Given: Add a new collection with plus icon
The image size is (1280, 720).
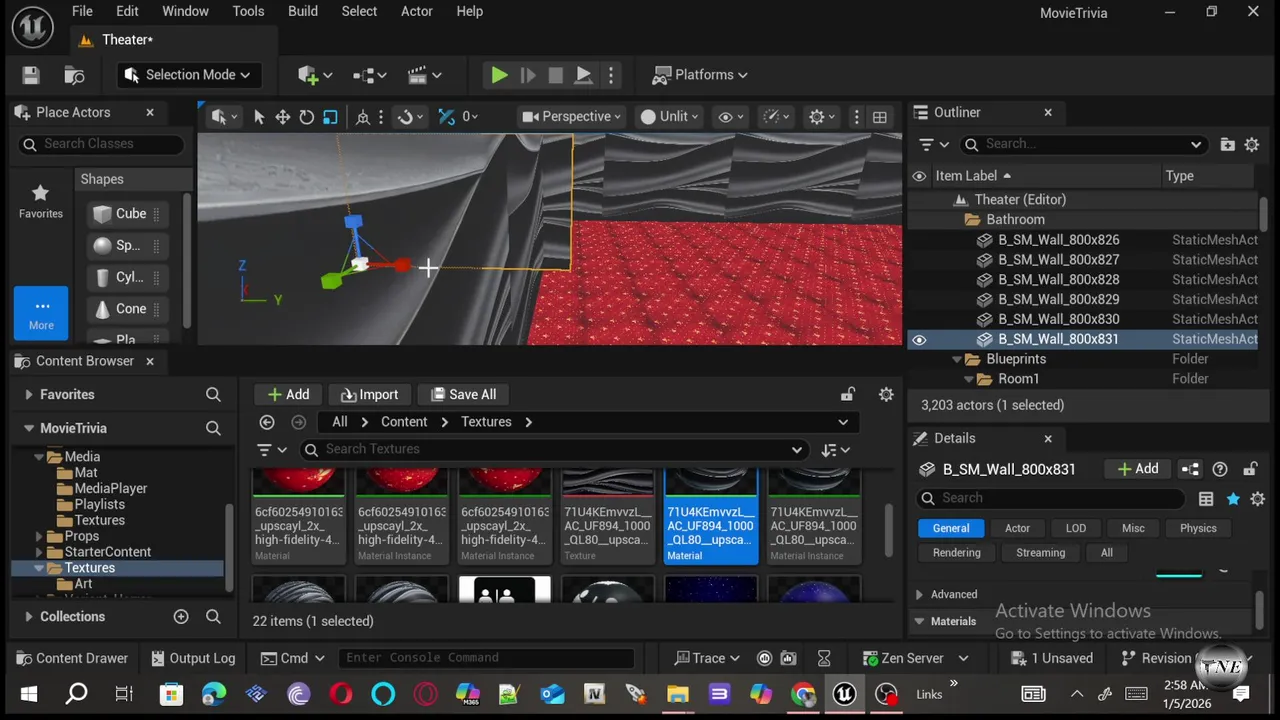Looking at the screenshot, I should [x=181, y=617].
